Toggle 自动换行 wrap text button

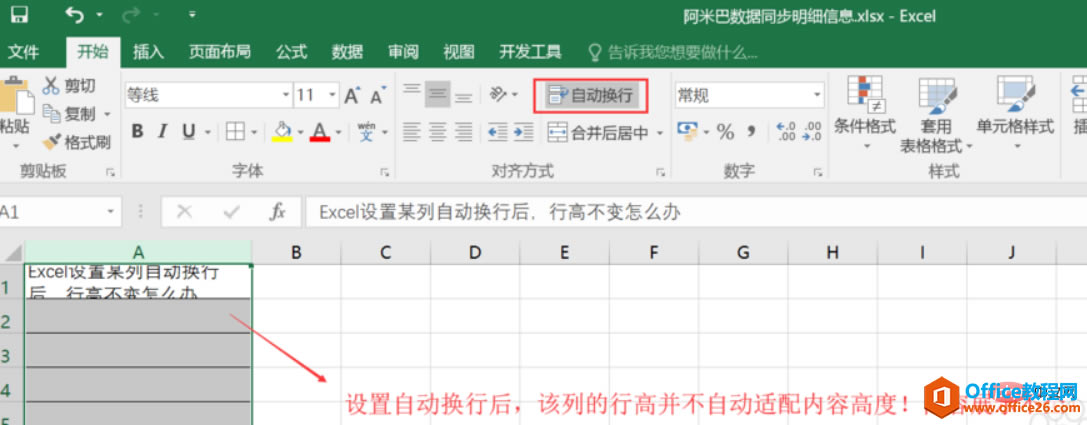(591, 96)
